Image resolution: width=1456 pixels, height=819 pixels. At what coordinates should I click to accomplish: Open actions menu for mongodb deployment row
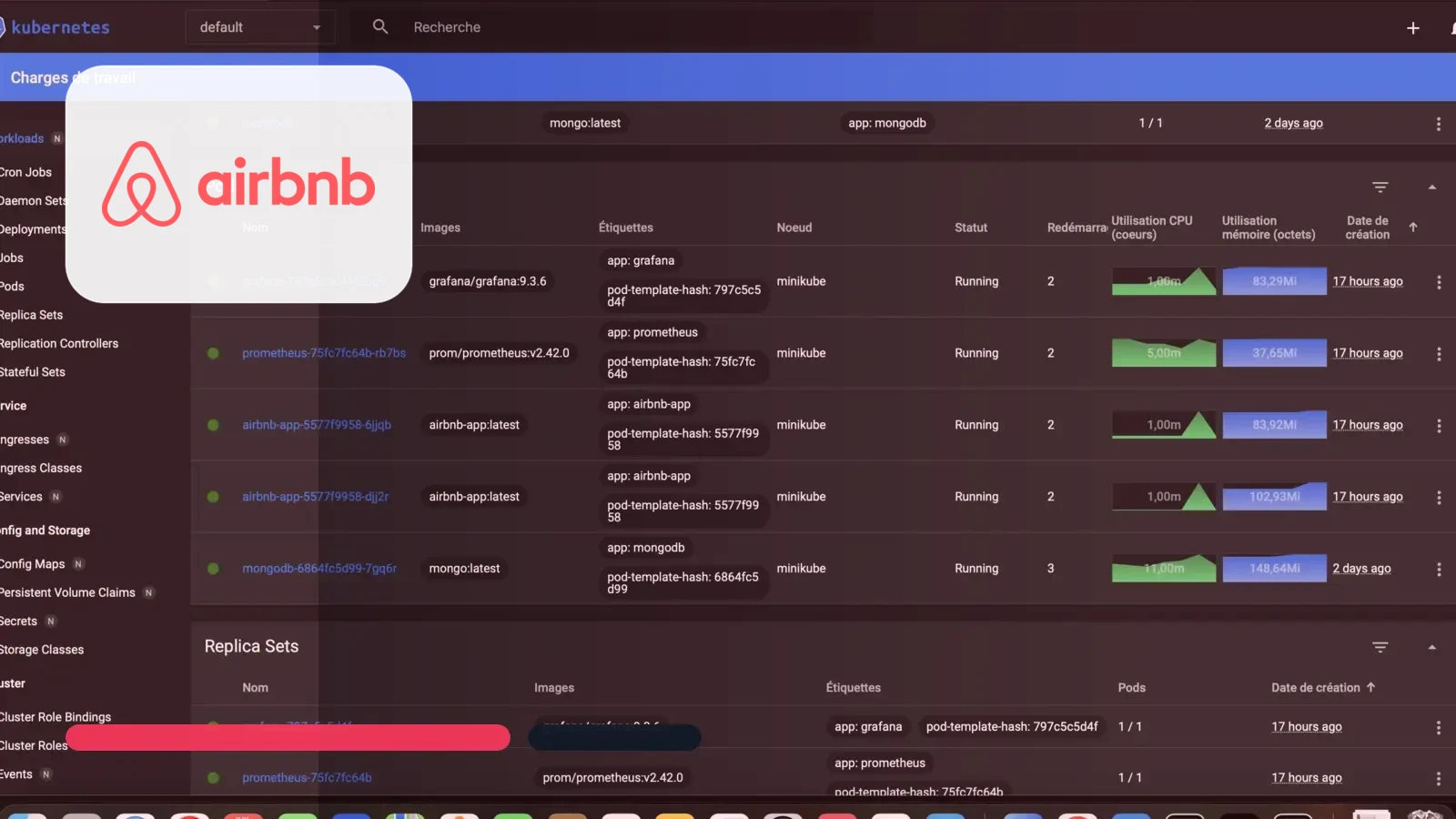1439,124
